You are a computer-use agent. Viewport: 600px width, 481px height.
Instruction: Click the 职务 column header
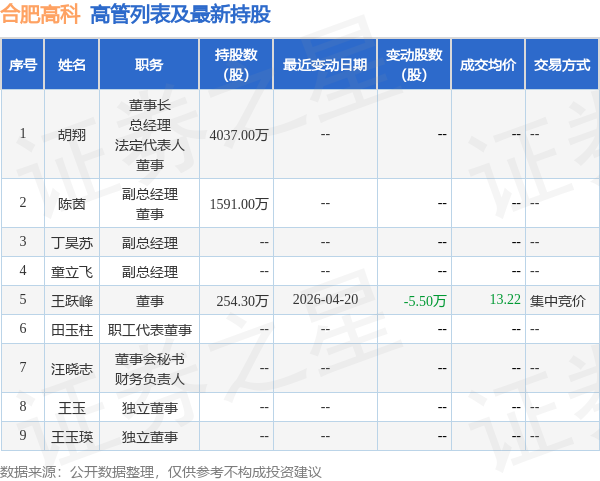[149, 64]
